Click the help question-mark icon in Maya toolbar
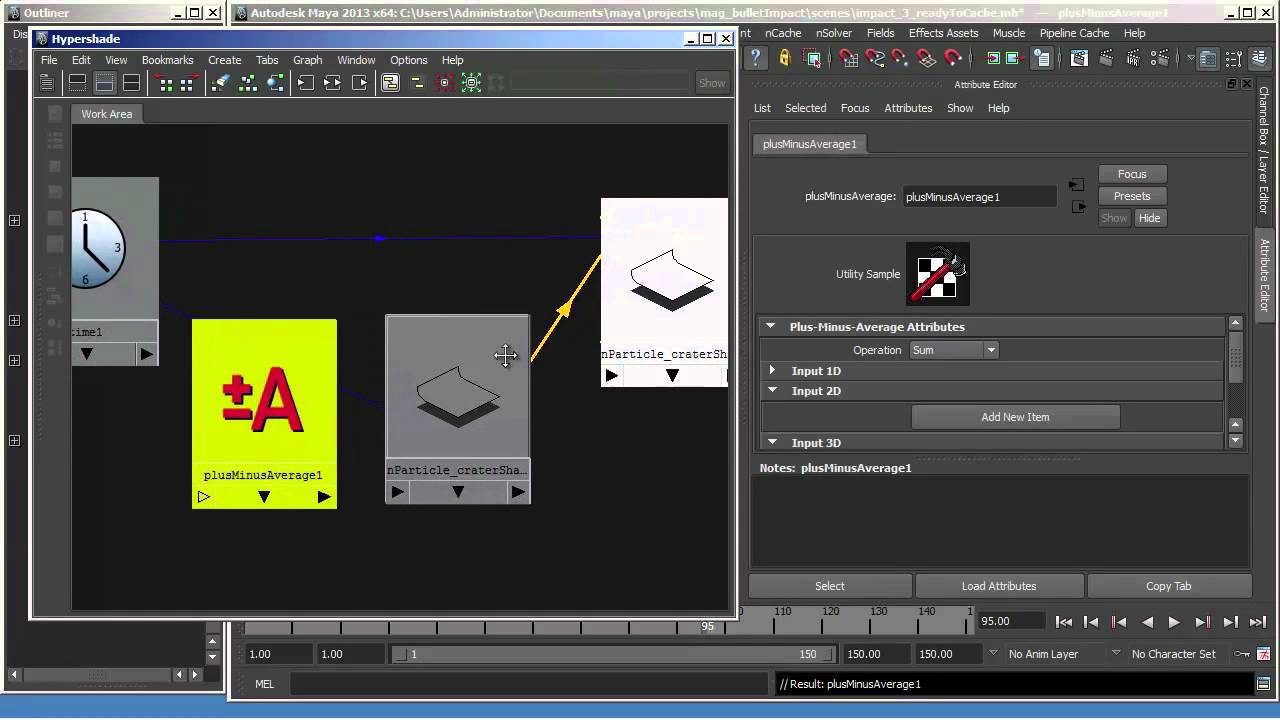The width and height of the screenshot is (1280, 720). (x=756, y=58)
